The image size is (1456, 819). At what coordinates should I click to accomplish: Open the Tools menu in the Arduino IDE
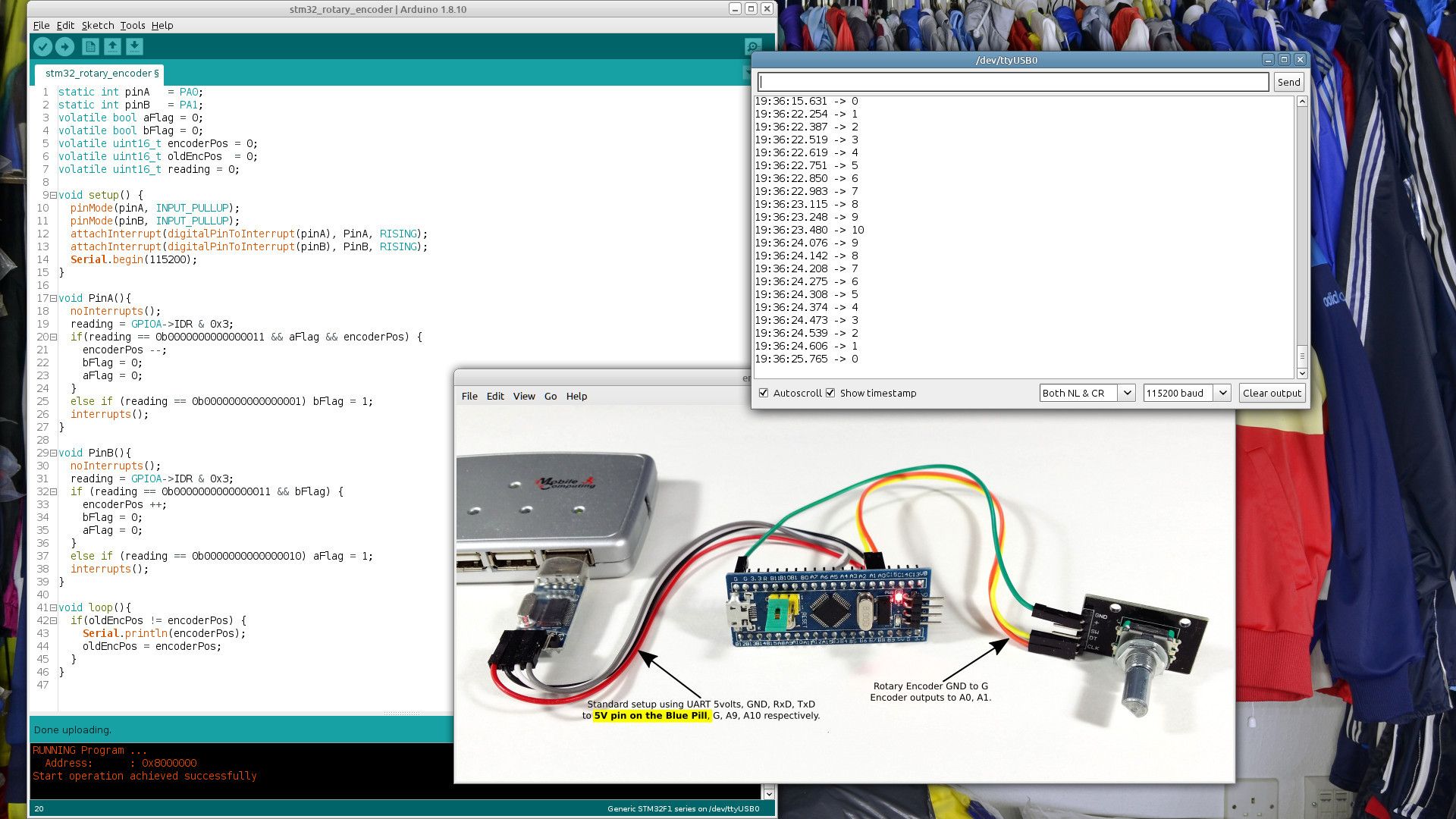coord(132,25)
